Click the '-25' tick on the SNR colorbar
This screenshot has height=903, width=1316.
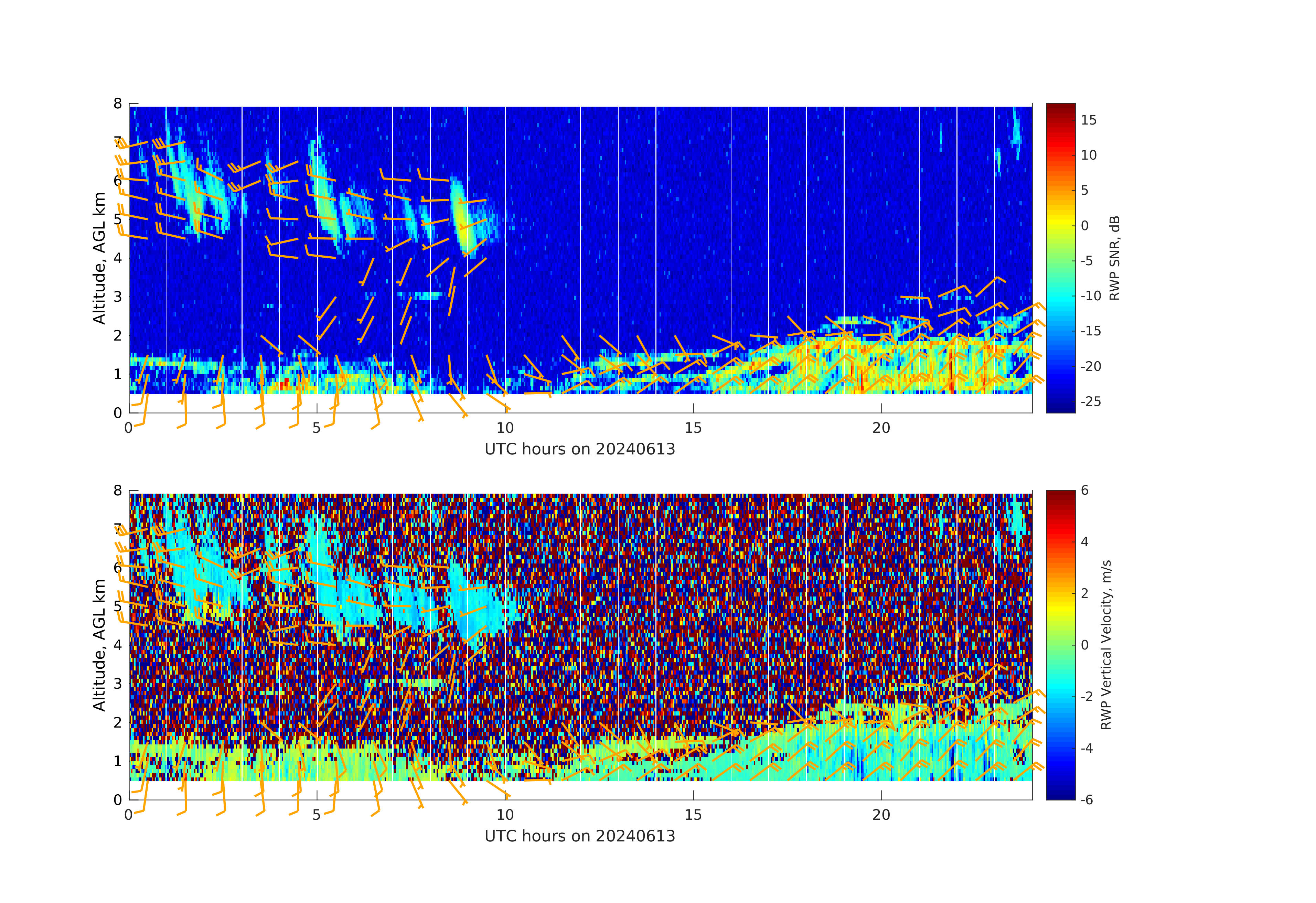point(1091,401)
